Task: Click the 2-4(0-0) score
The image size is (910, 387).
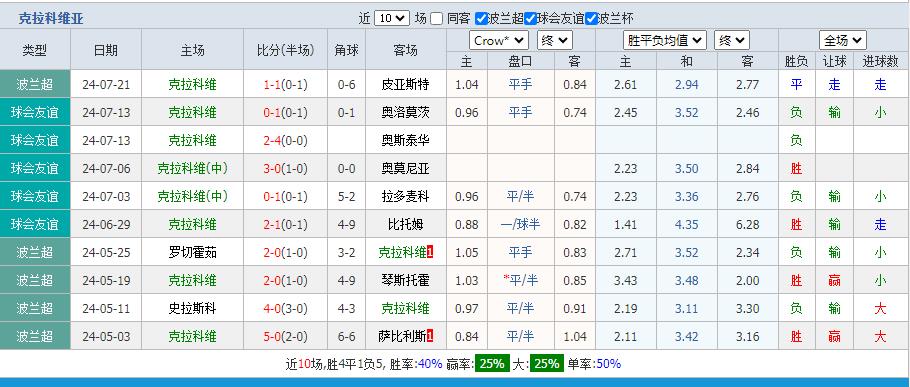Action: pyautogui.click(x=285, y=140)
